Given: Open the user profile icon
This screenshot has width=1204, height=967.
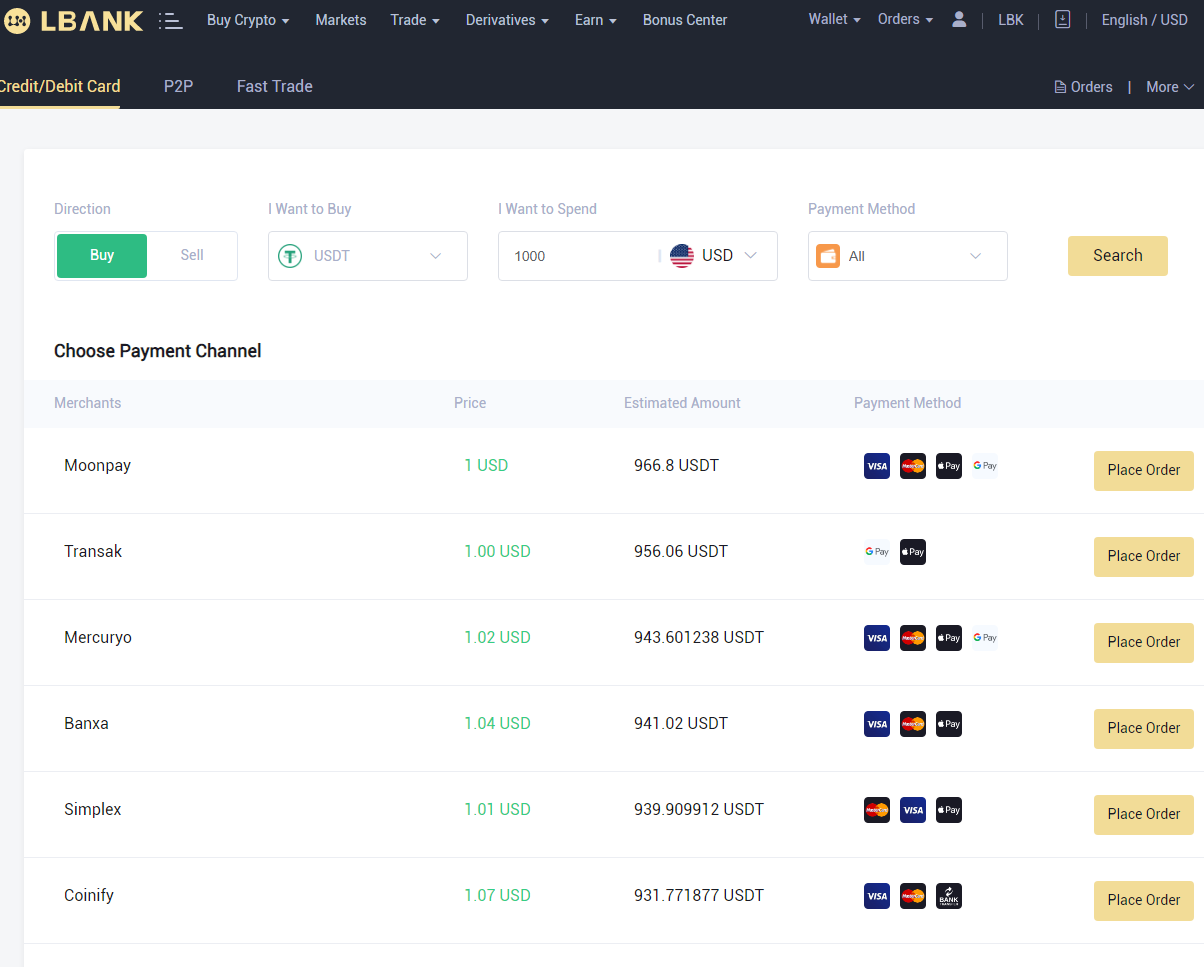Looking at the screenshot, I should coord(959,19).
